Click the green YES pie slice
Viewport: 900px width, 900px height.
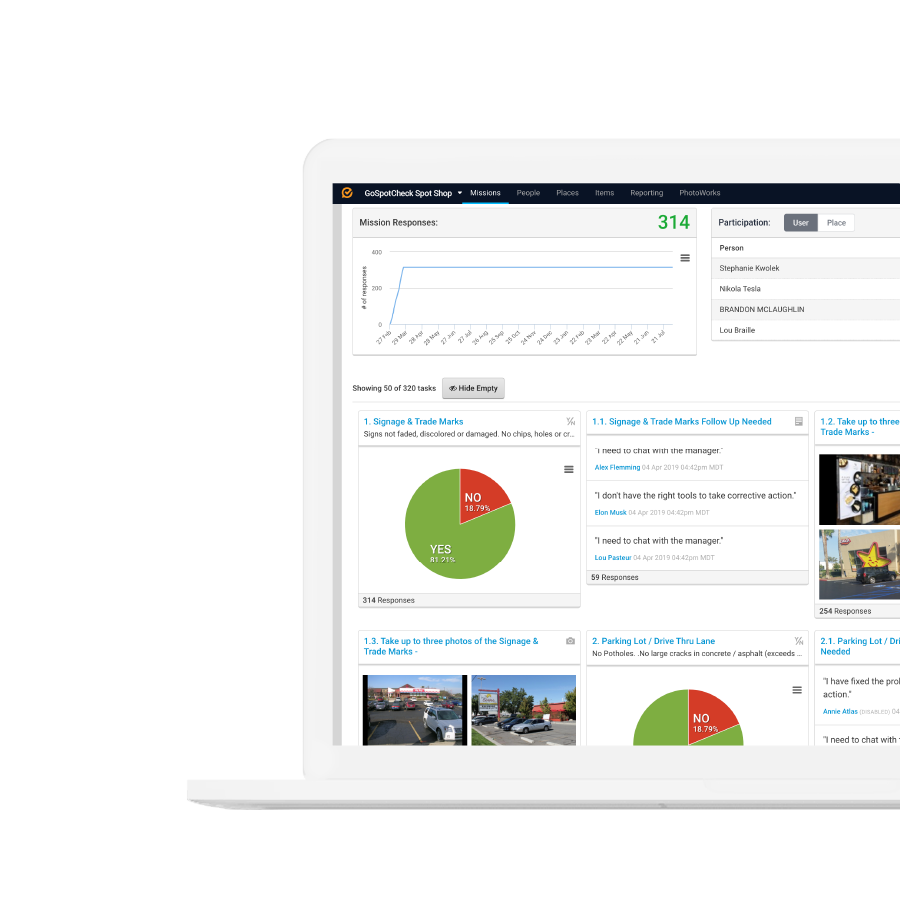pyautogui.click(x=441, y=549)
